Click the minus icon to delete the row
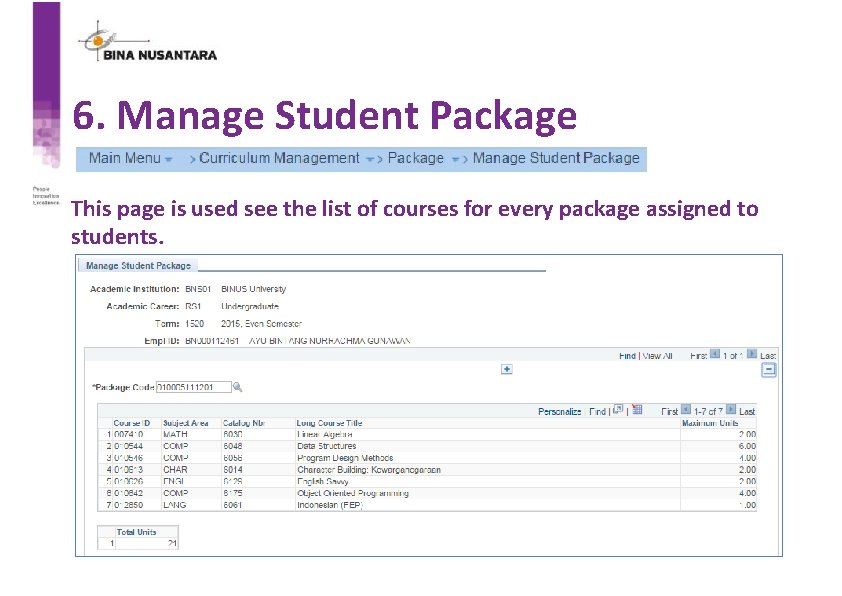This screenshot has height=596, width=842. 769,368
